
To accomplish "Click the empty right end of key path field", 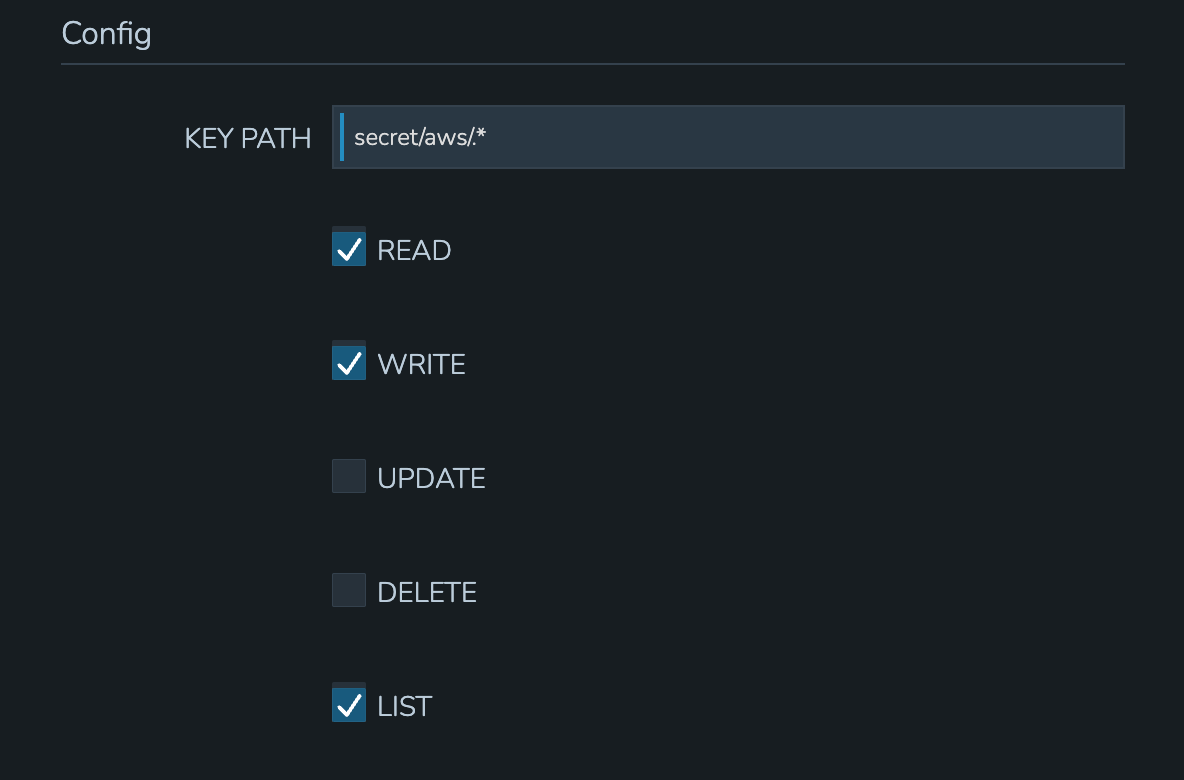I will click(x=1050, y=137).
